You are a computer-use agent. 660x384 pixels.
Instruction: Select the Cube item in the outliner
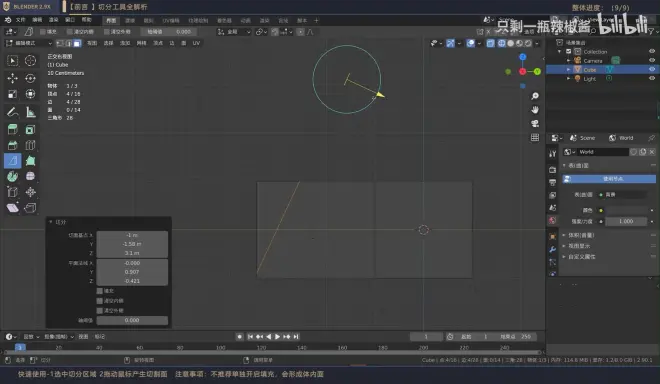(590, 69)
